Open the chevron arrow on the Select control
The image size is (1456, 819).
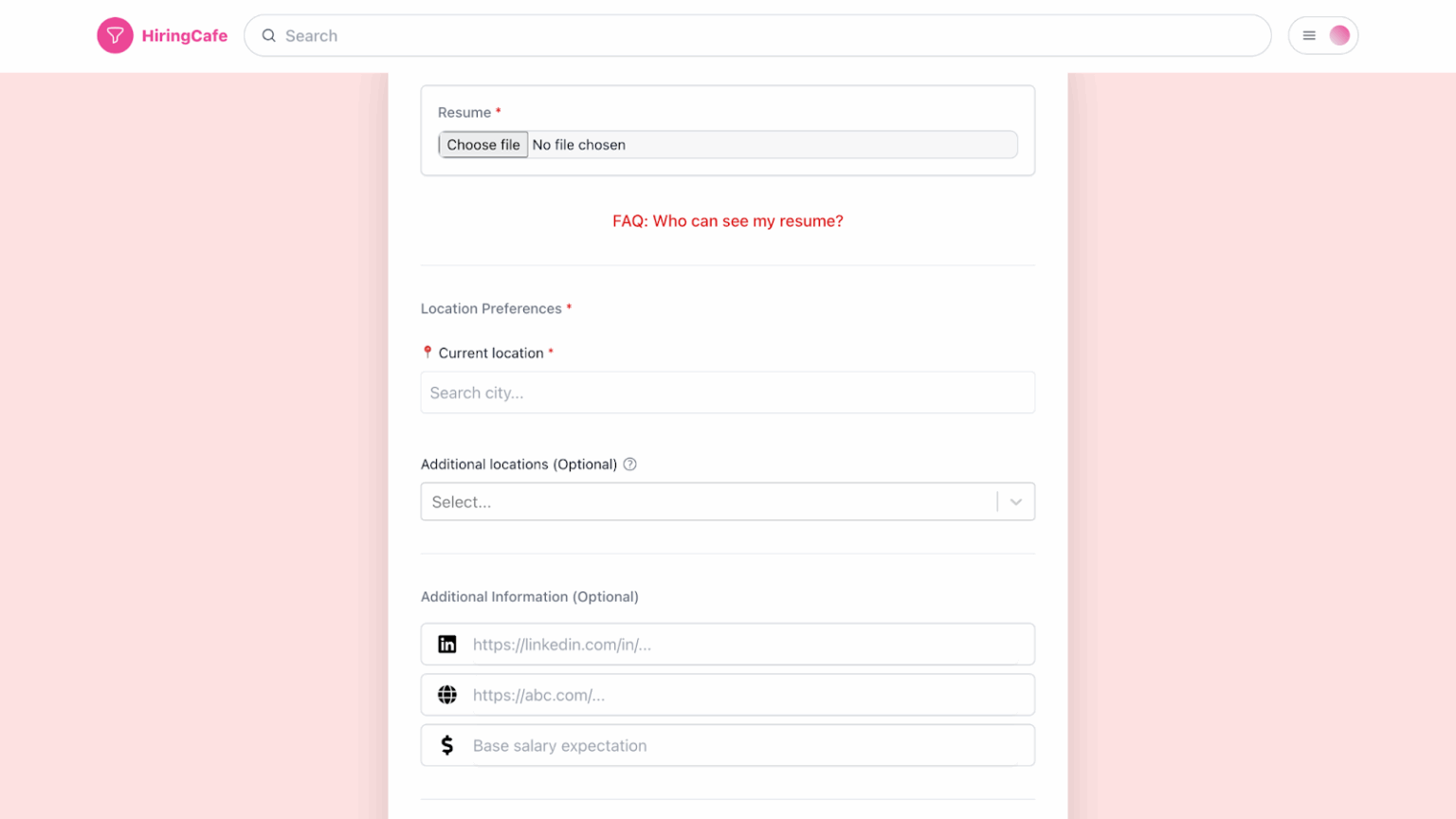coord(1016,501)
